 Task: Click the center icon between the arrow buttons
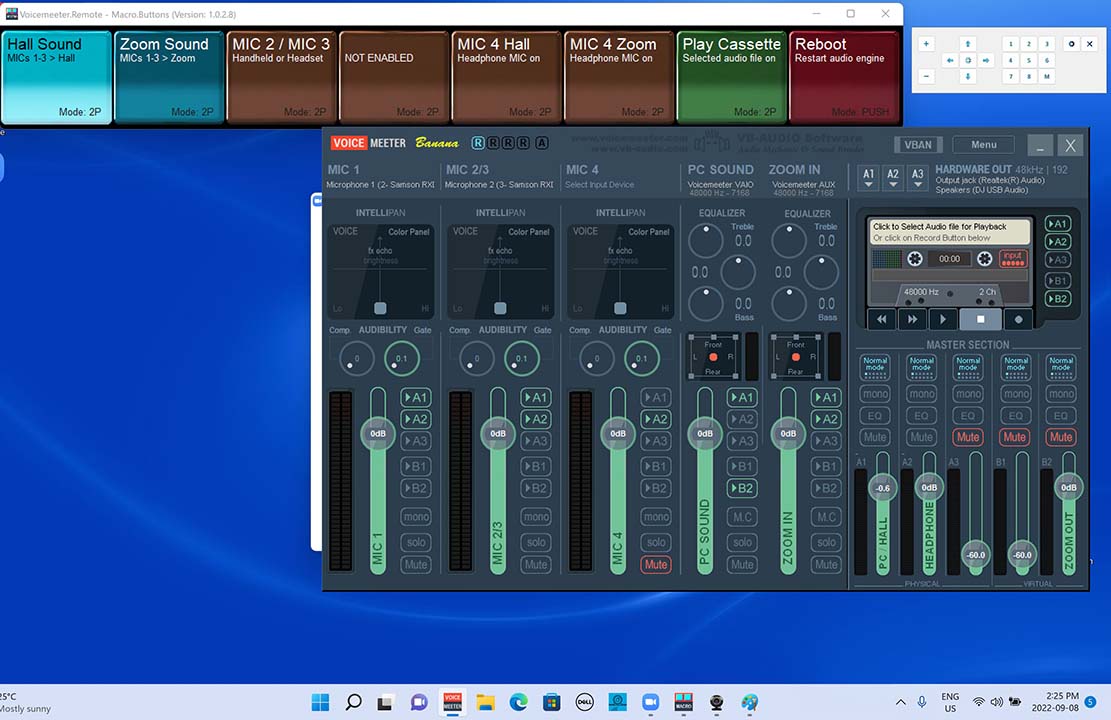pos(968,60)
